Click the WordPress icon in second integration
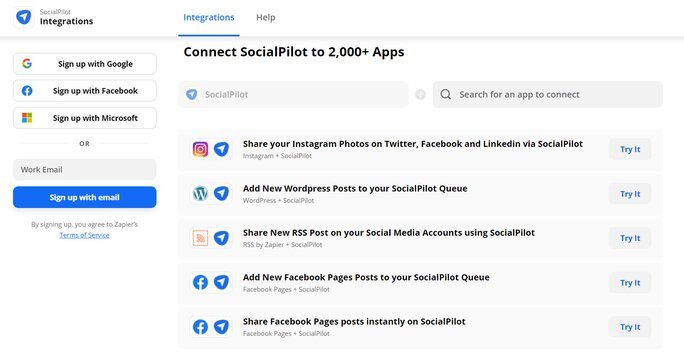The width and height of the screenshot is (684, 364). [200, 193]
